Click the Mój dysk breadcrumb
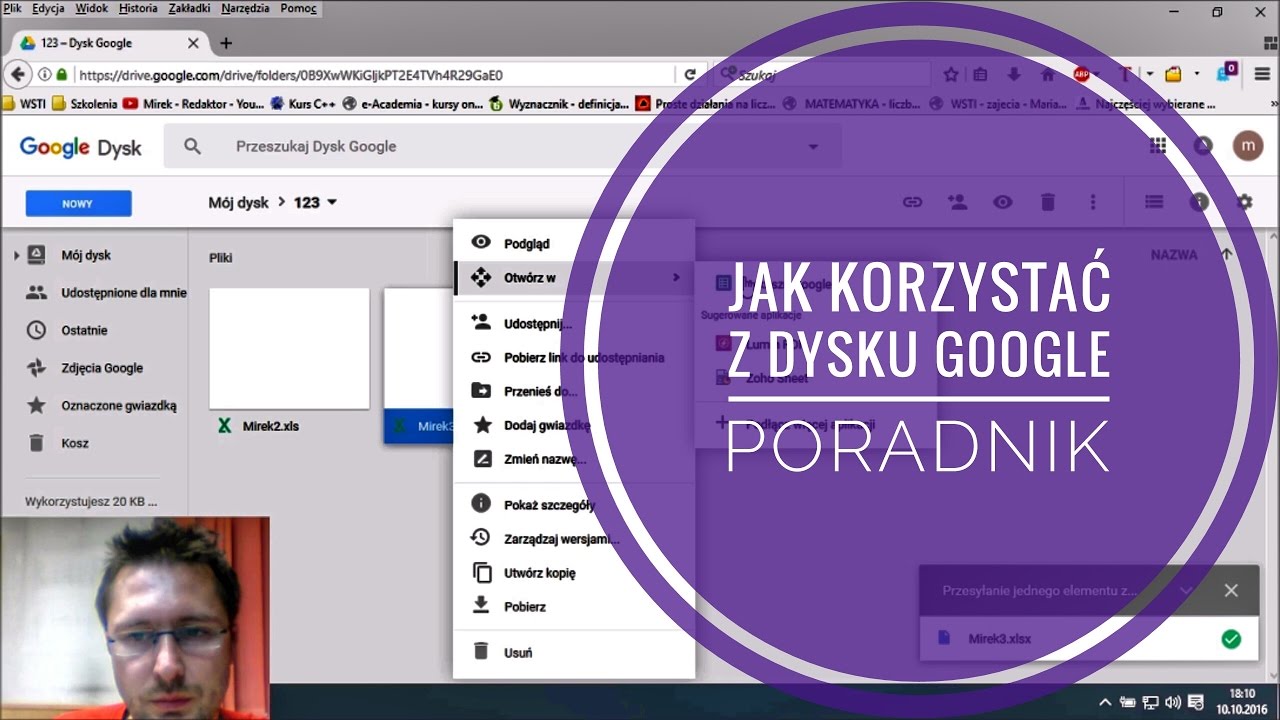1280x720 pixels. point(238,202)
